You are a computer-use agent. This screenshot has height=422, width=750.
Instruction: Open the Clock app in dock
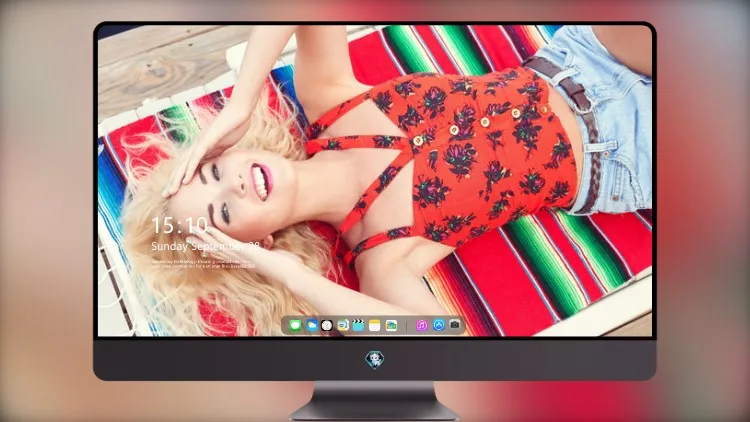tap(327, 326)
